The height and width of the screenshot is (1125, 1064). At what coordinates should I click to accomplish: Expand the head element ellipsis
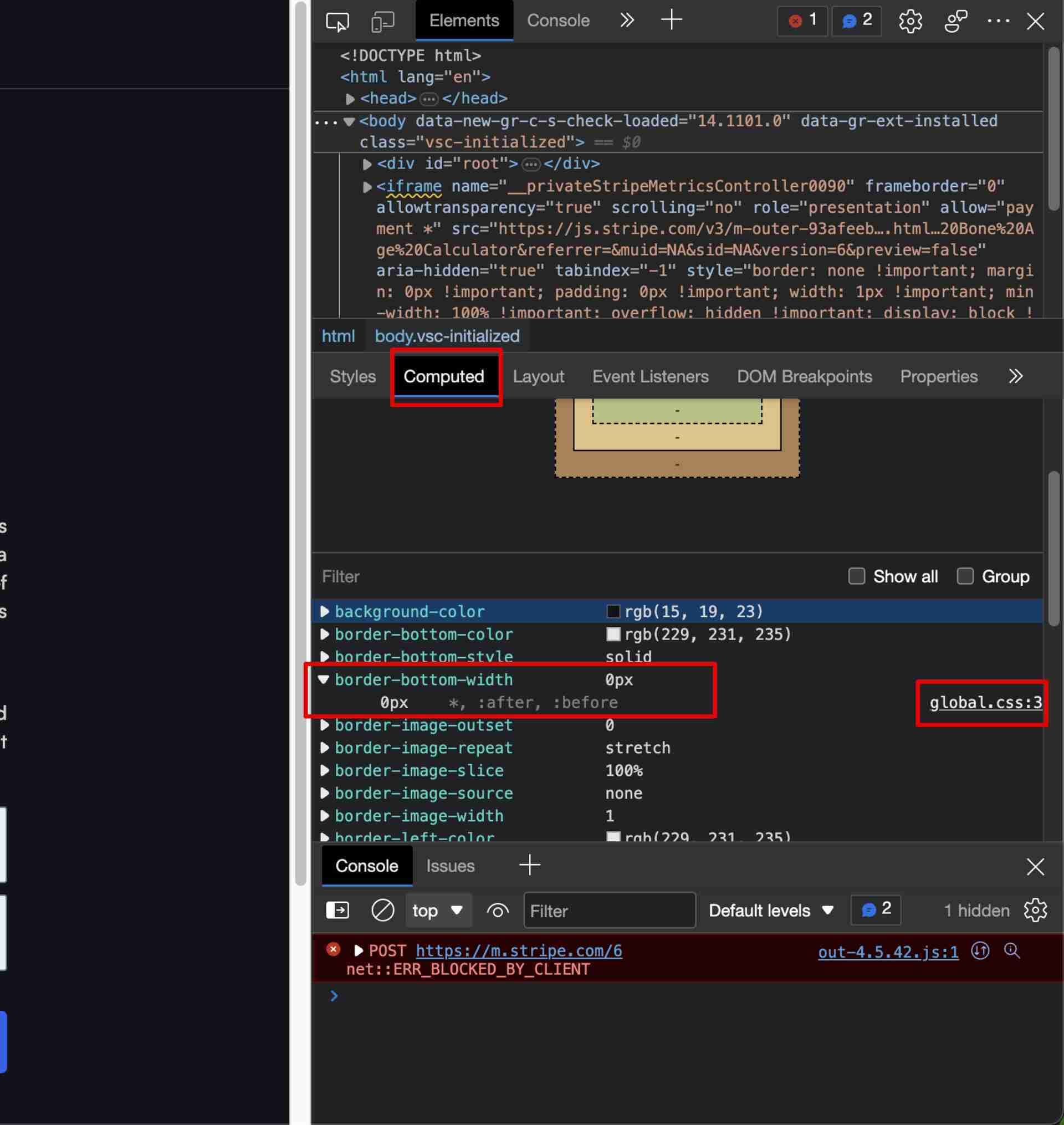pos(429,99)
